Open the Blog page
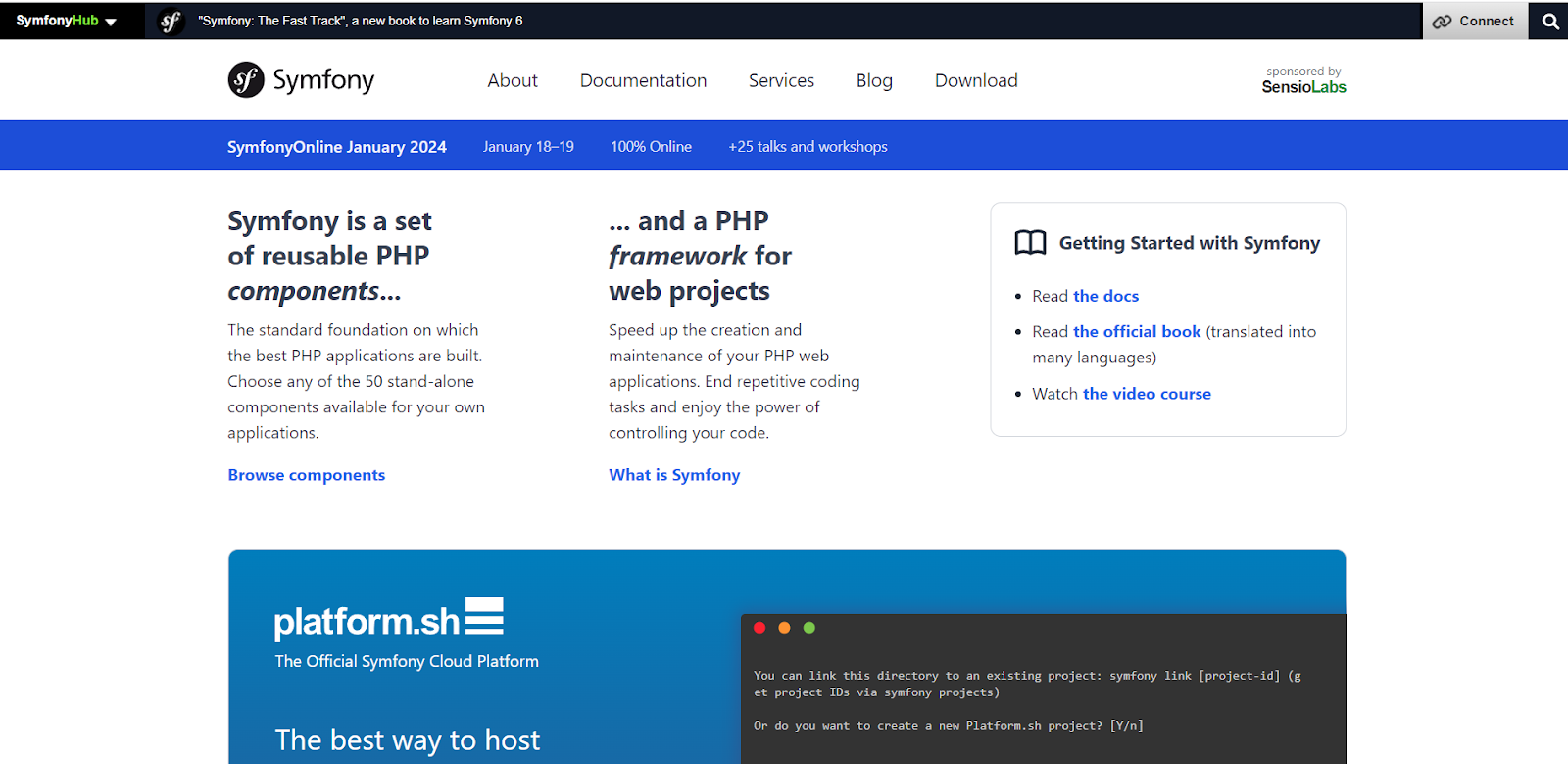 tap(874, 80)
